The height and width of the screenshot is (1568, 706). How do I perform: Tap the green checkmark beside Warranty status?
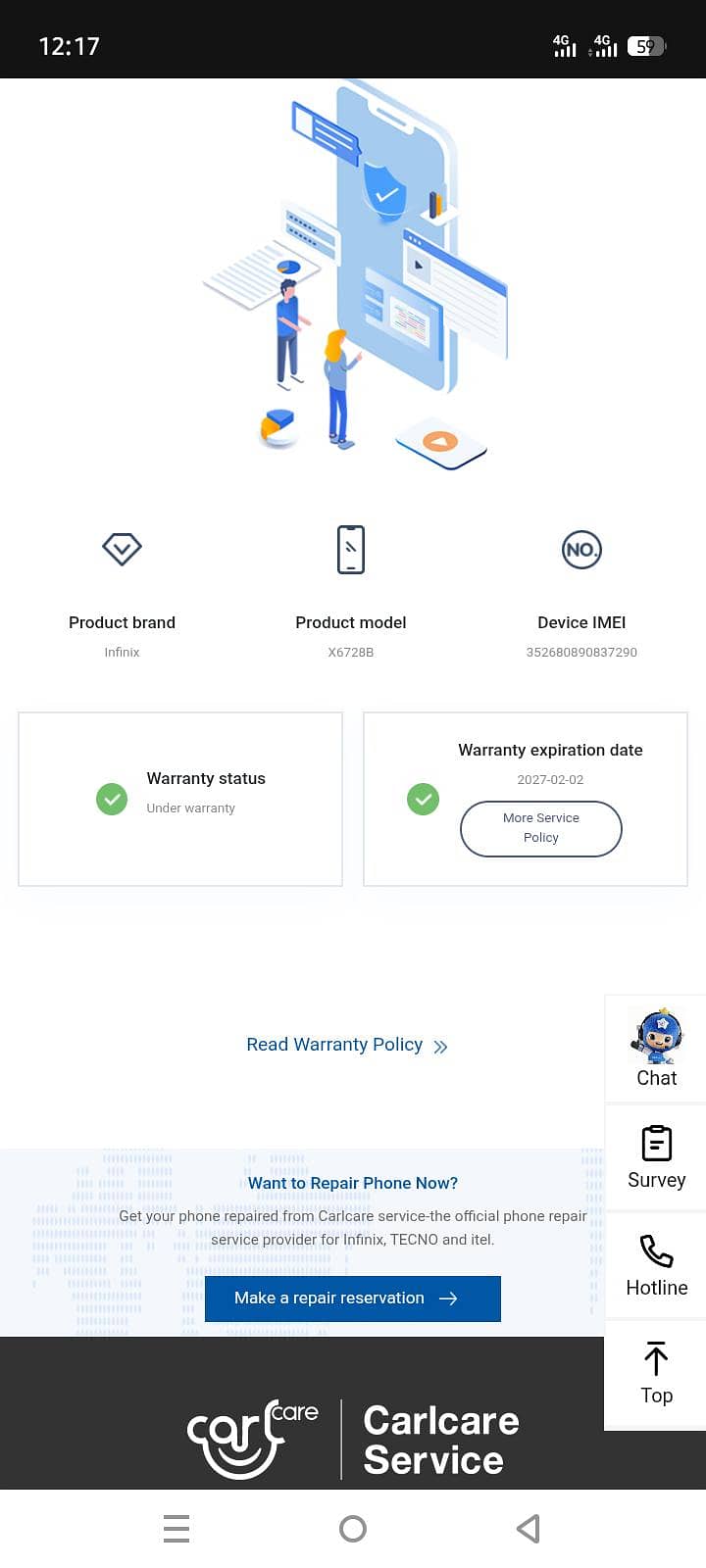(x=112, y=799)
